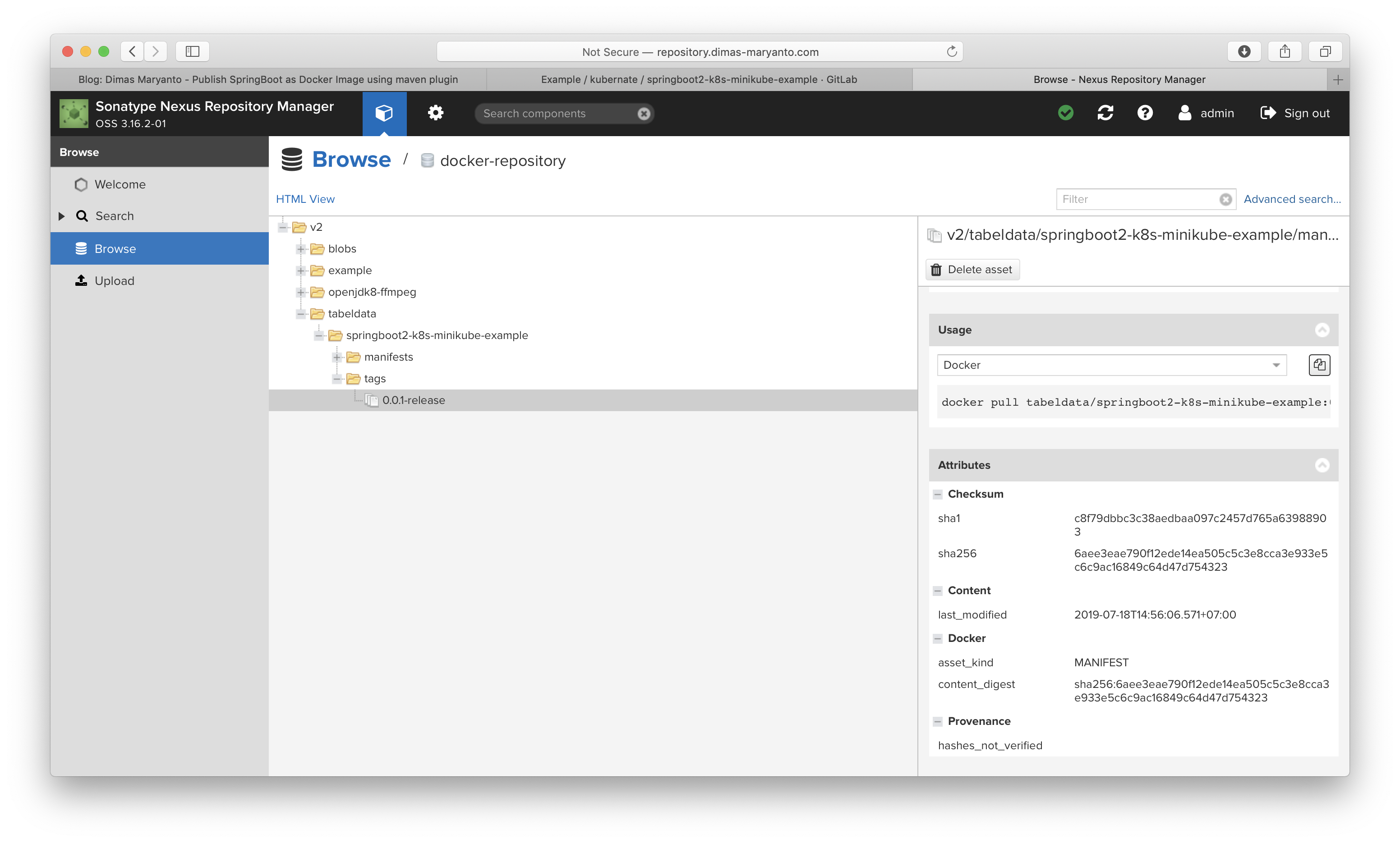Click the docker pull command text
The image size is (1400, 843).
(1133, 402)
